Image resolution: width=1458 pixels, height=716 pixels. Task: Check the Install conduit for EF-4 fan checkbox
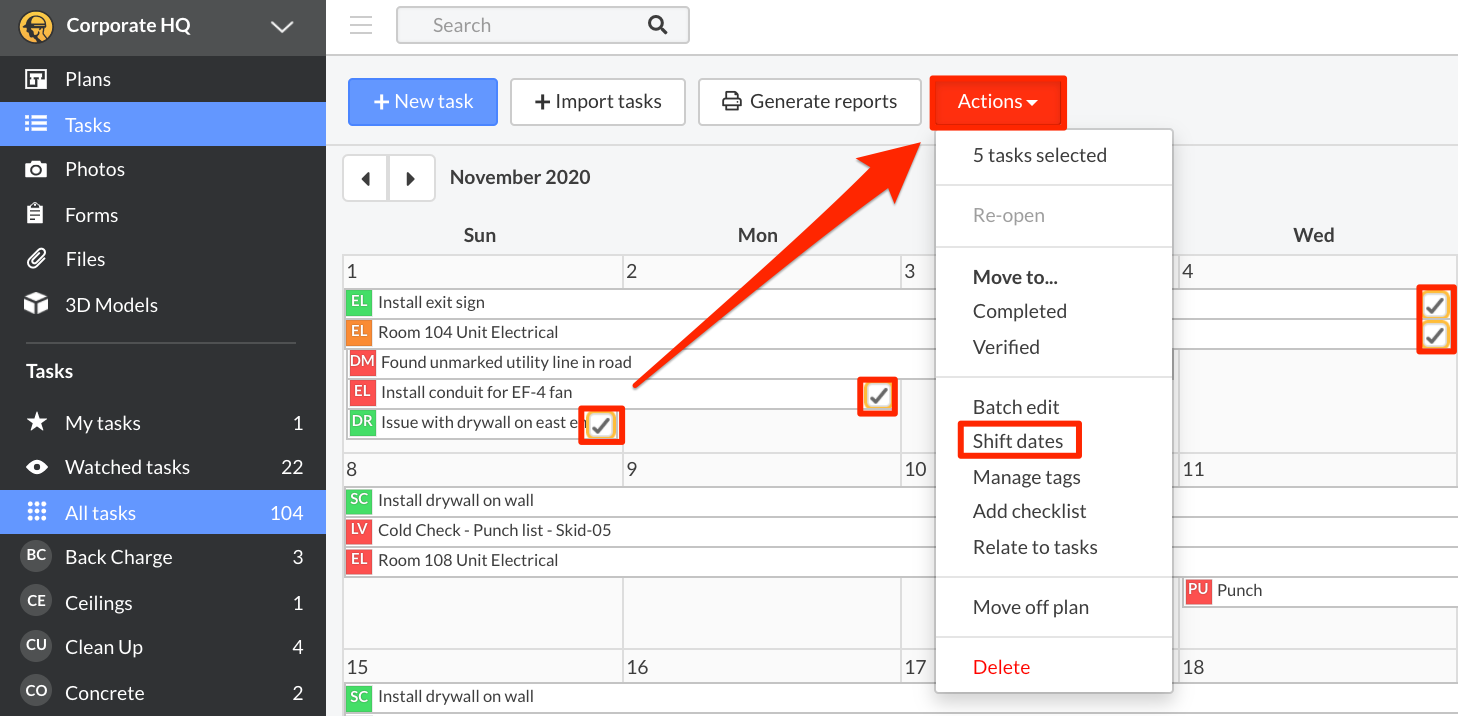[x=877, y=396]
